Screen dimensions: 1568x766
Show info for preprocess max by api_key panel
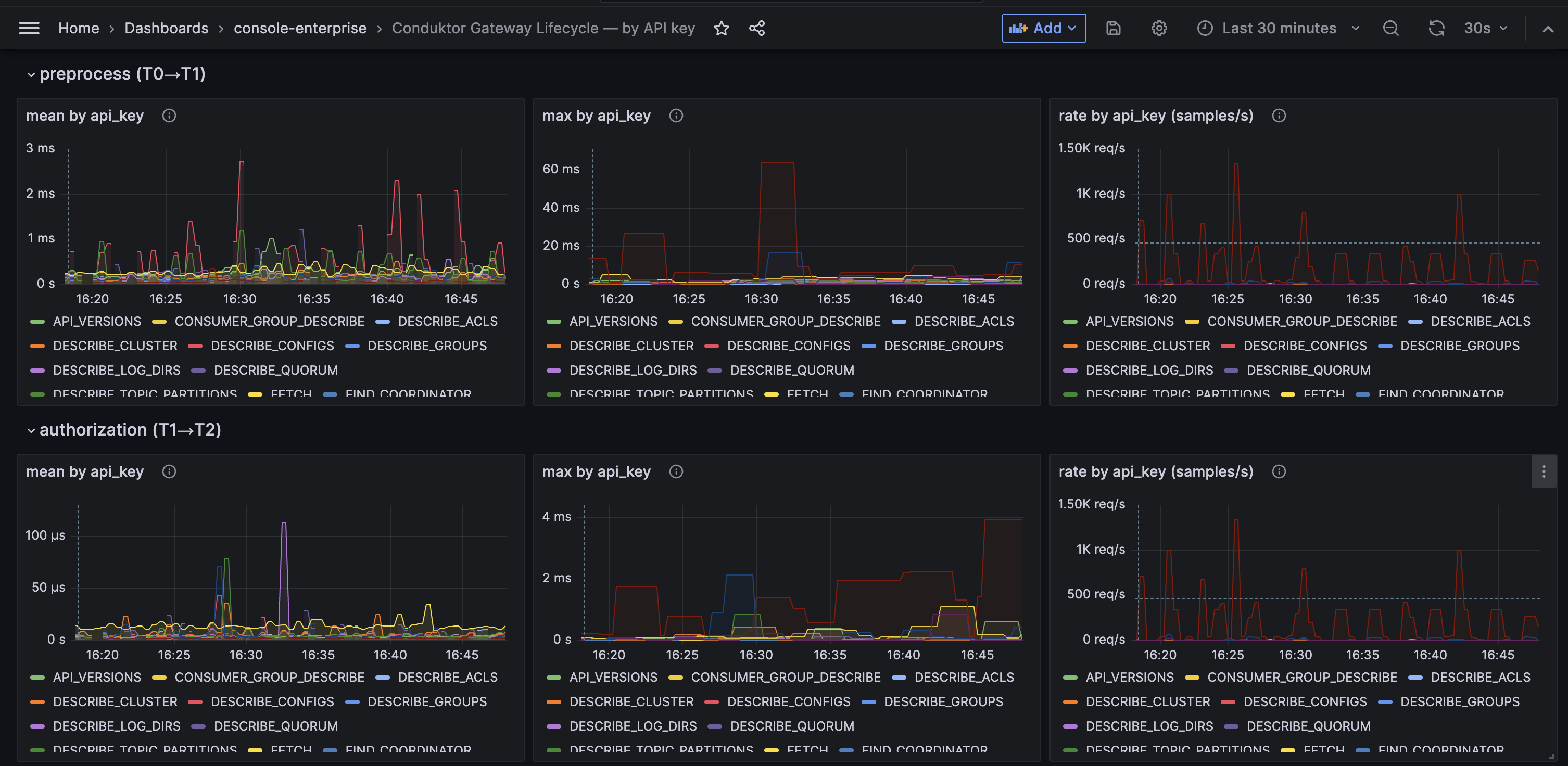click(676, 116)
